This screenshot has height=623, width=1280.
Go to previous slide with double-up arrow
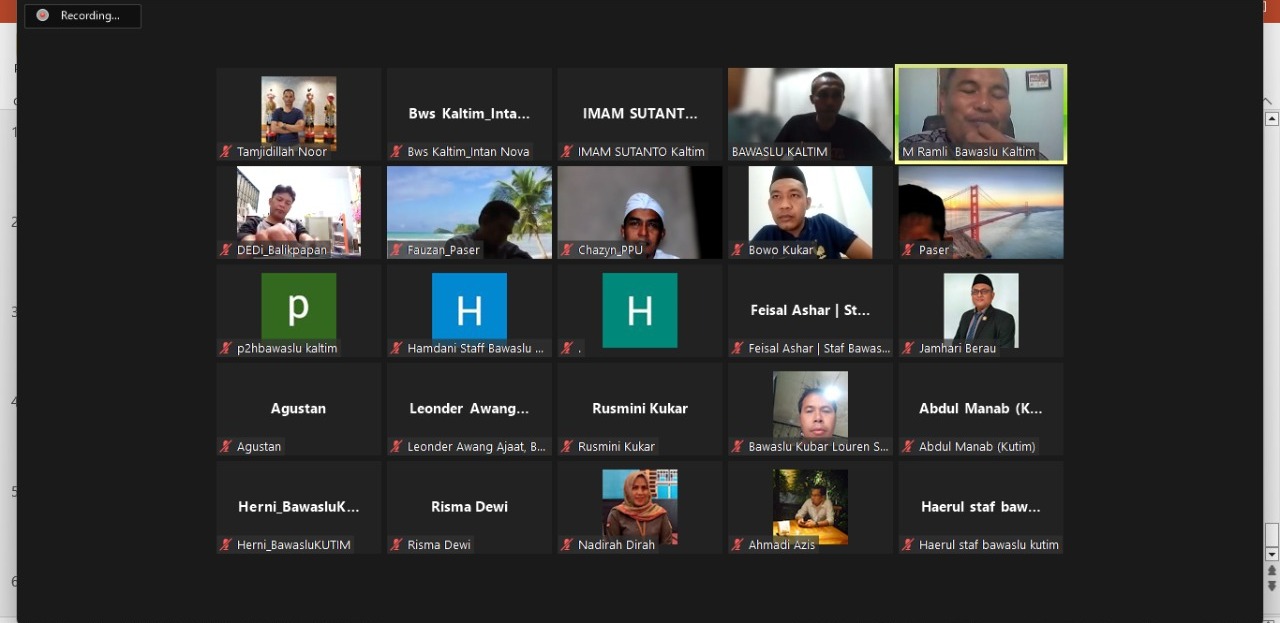[x=1272, y=570]
